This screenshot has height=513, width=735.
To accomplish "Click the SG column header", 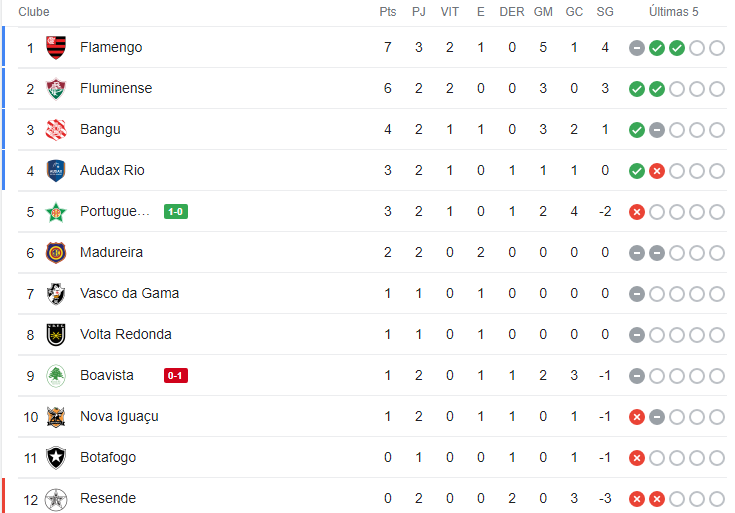I will click(x=605, y=12).
